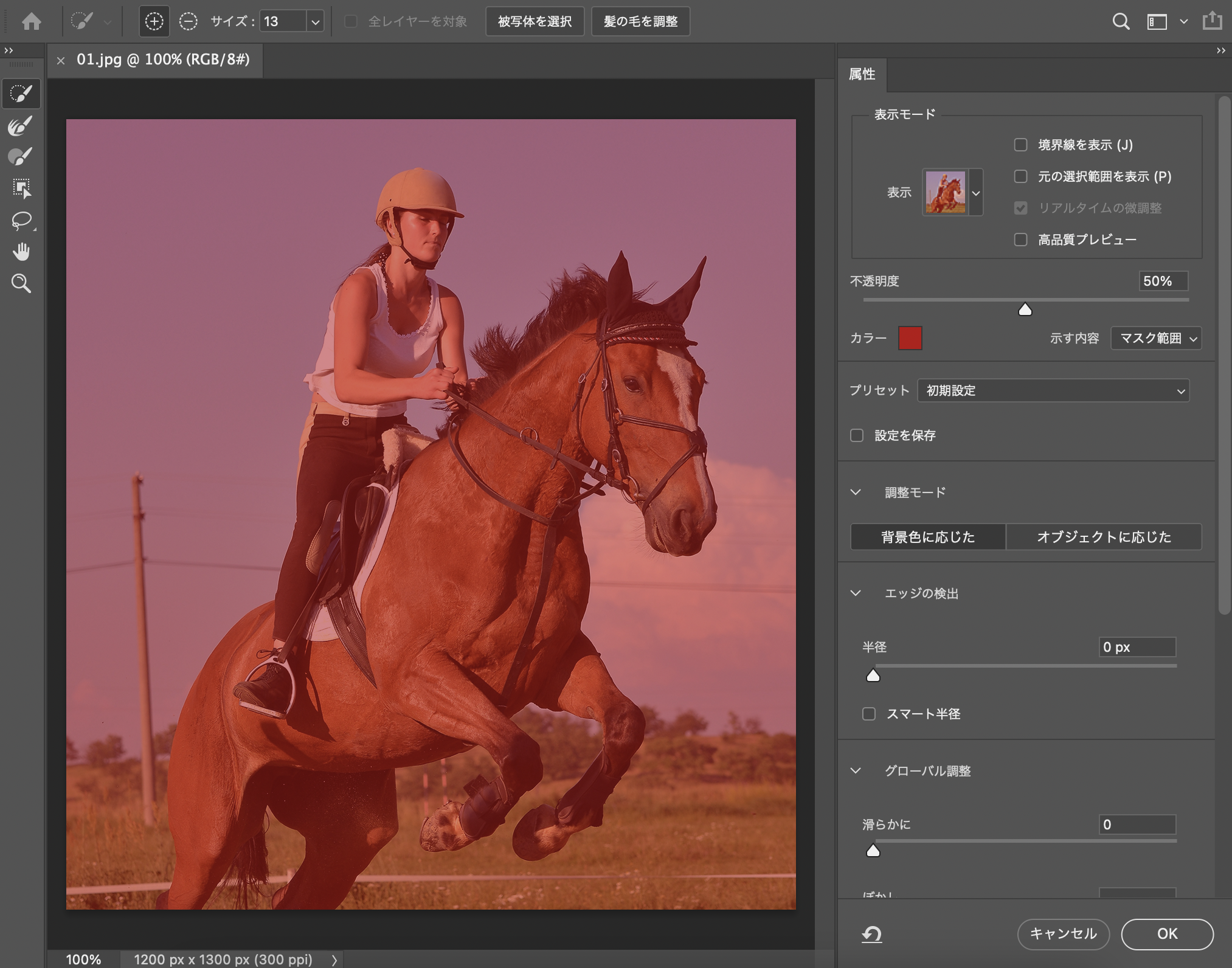Collapse the エッジの検出 section
This screenshot has height=968, width=1232.
point(856,593)
